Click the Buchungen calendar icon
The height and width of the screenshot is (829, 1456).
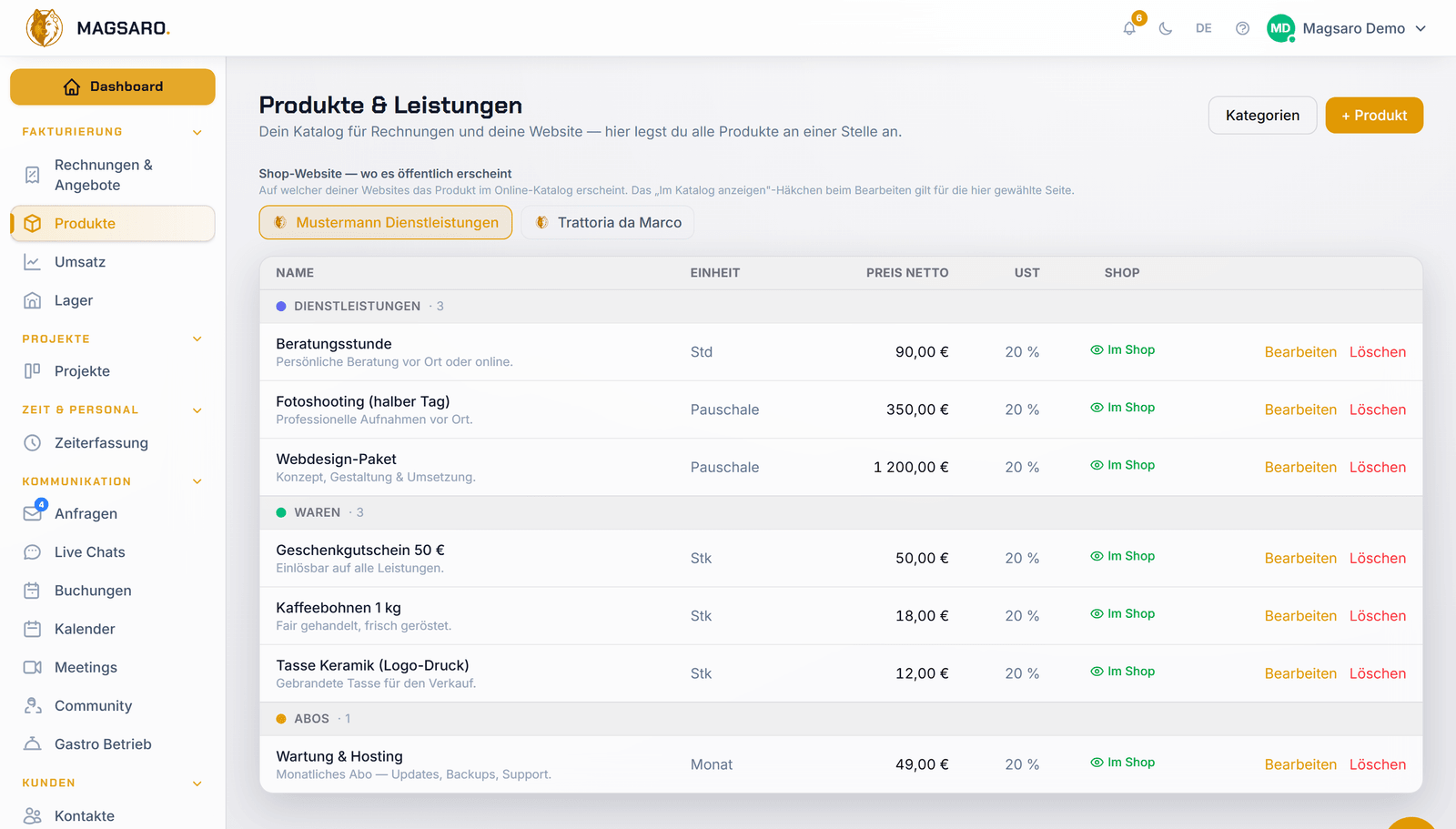(33, 591)
